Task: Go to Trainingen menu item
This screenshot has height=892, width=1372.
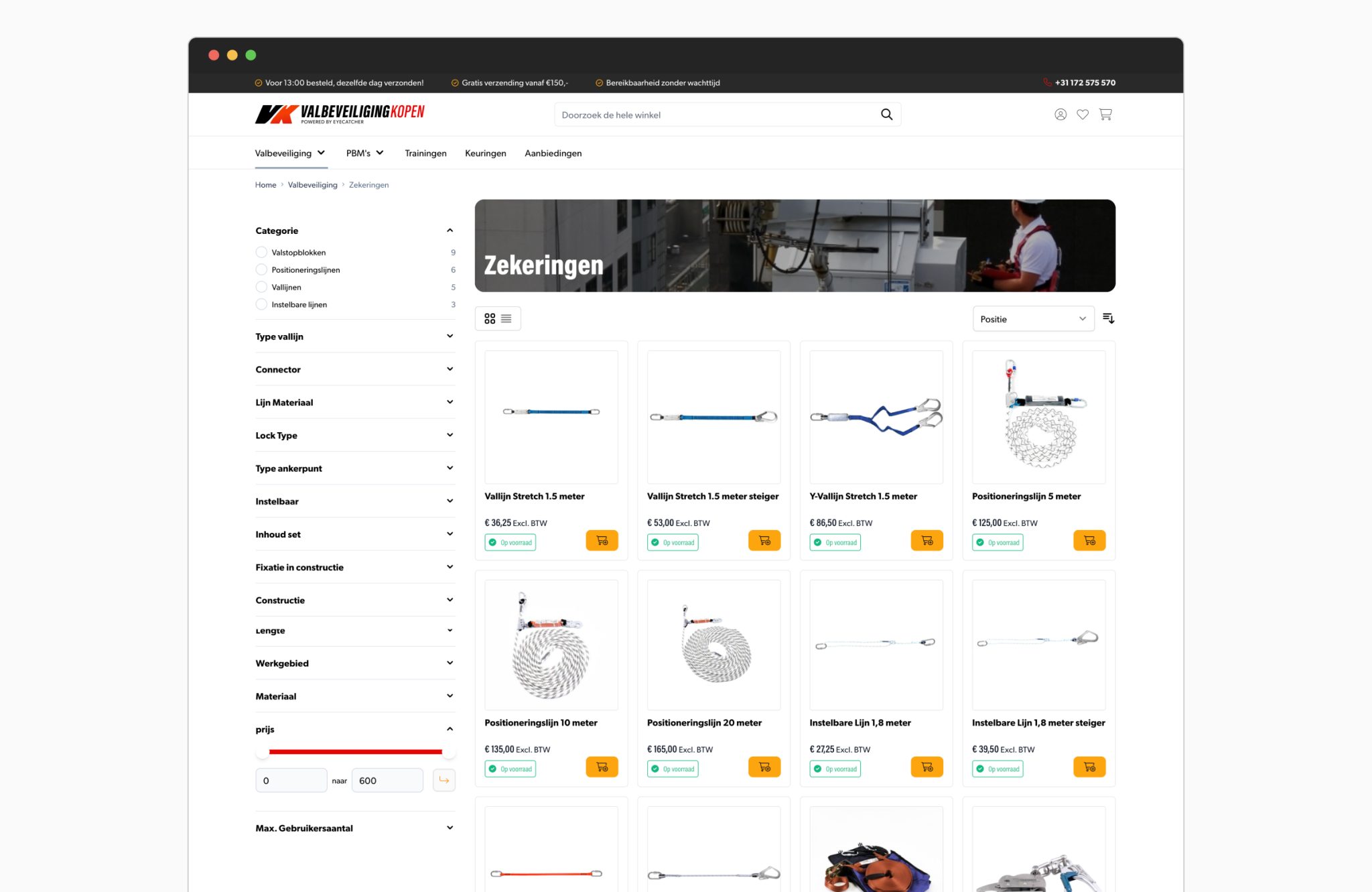Action: click(425, 153)
